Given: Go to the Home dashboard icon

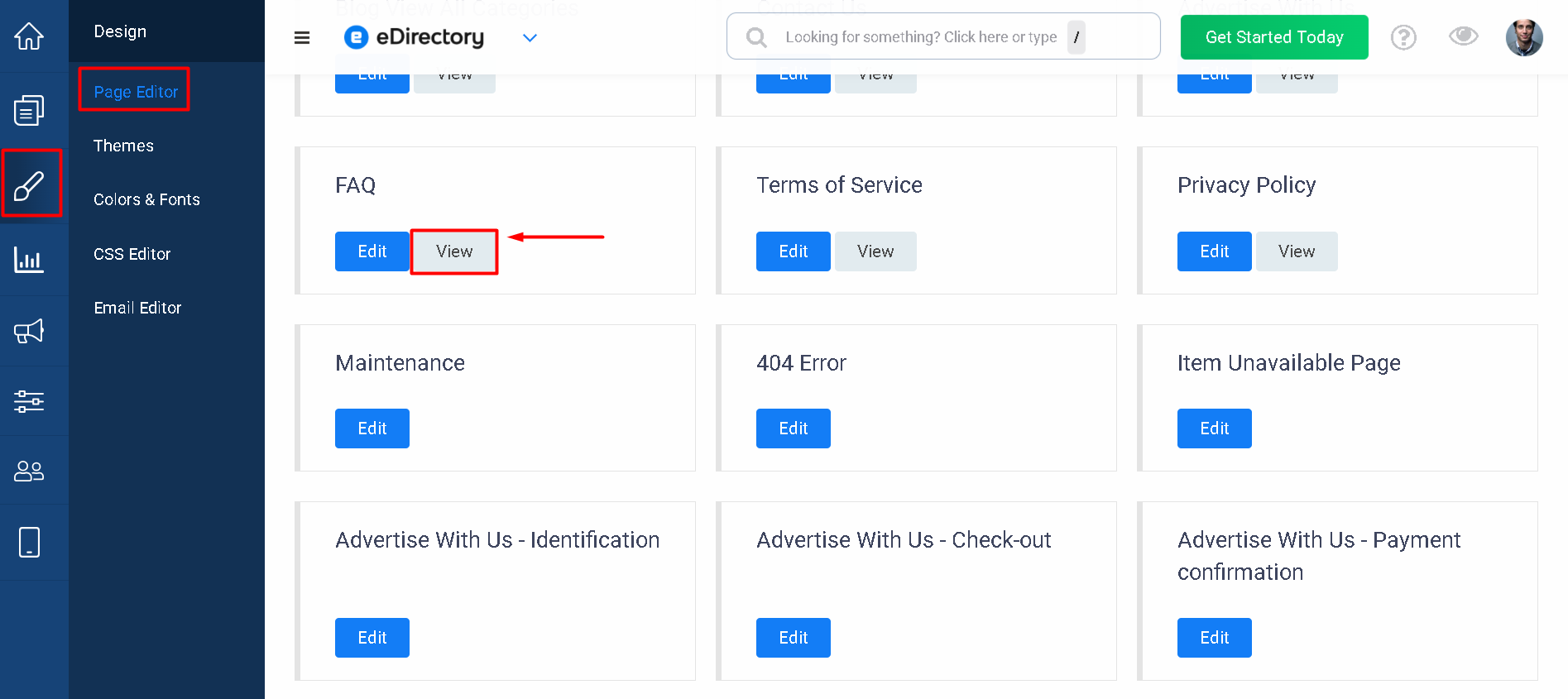Looking at the screenshot, I should [x=29, y=36].
